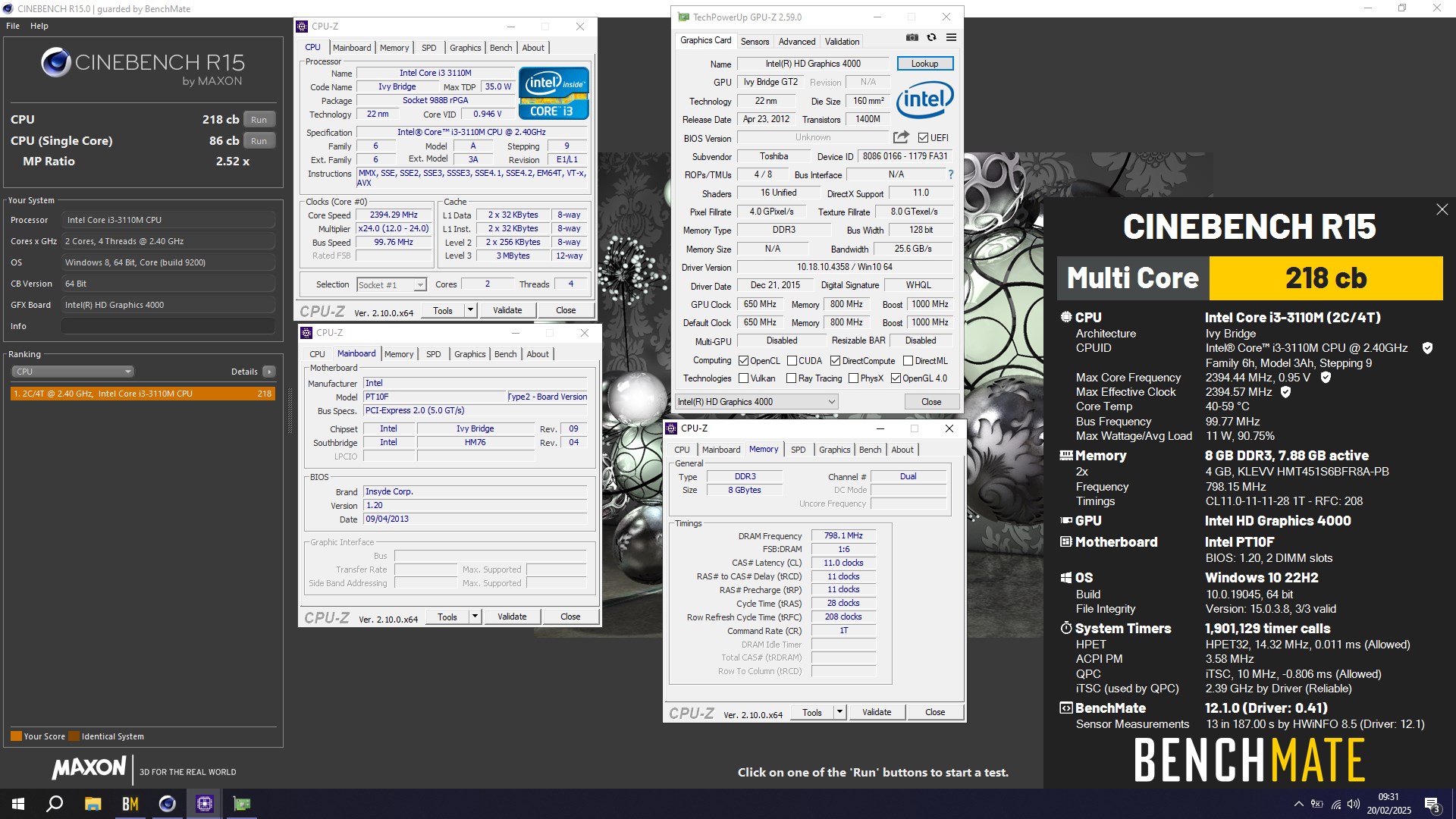This screenshot has height=819, width=1456.
Task: Click the GPU-Z refresh icon
Action: click(x=931, y=37)
